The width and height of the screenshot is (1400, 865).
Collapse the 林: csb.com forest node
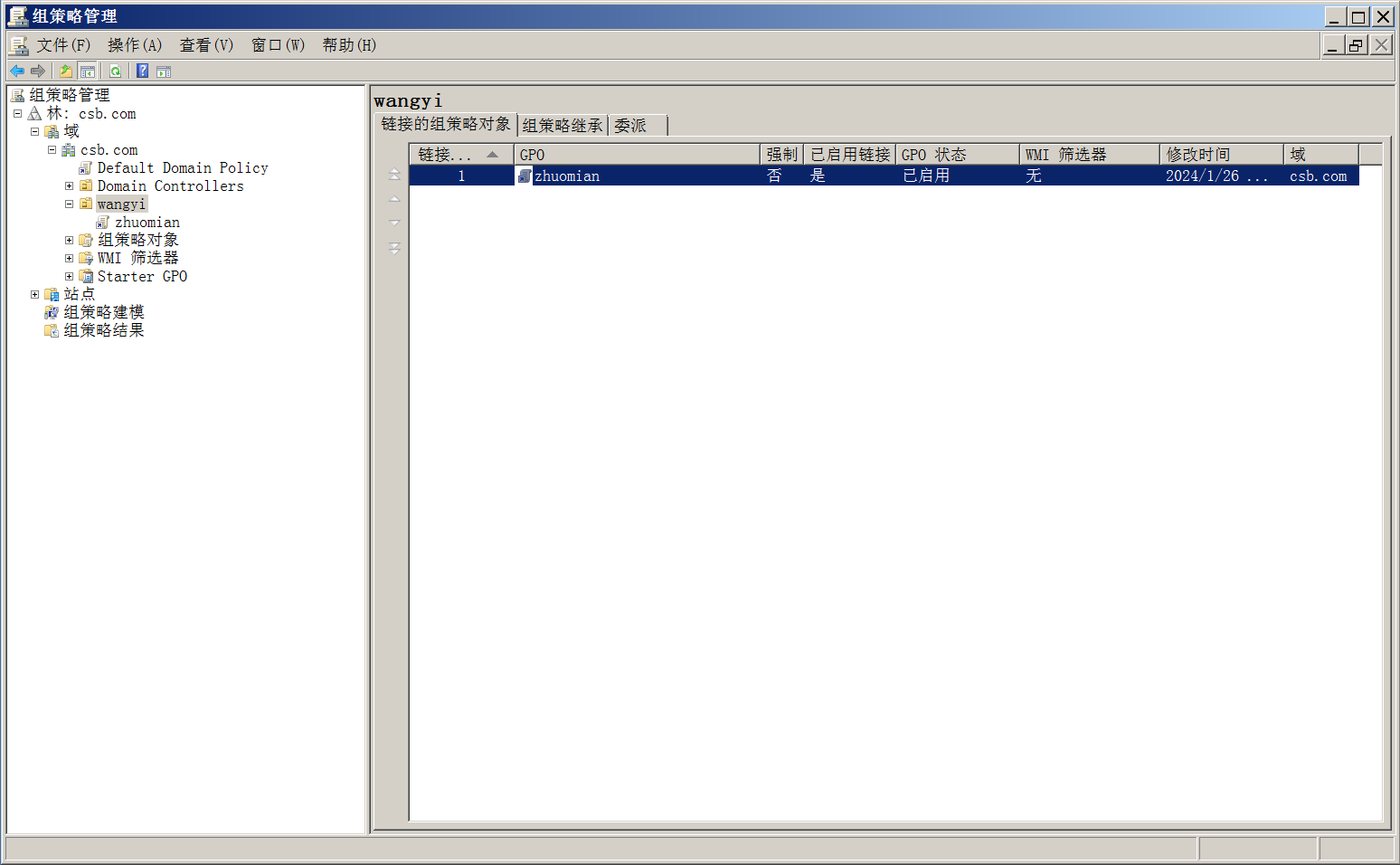click(x=17, y=113)
